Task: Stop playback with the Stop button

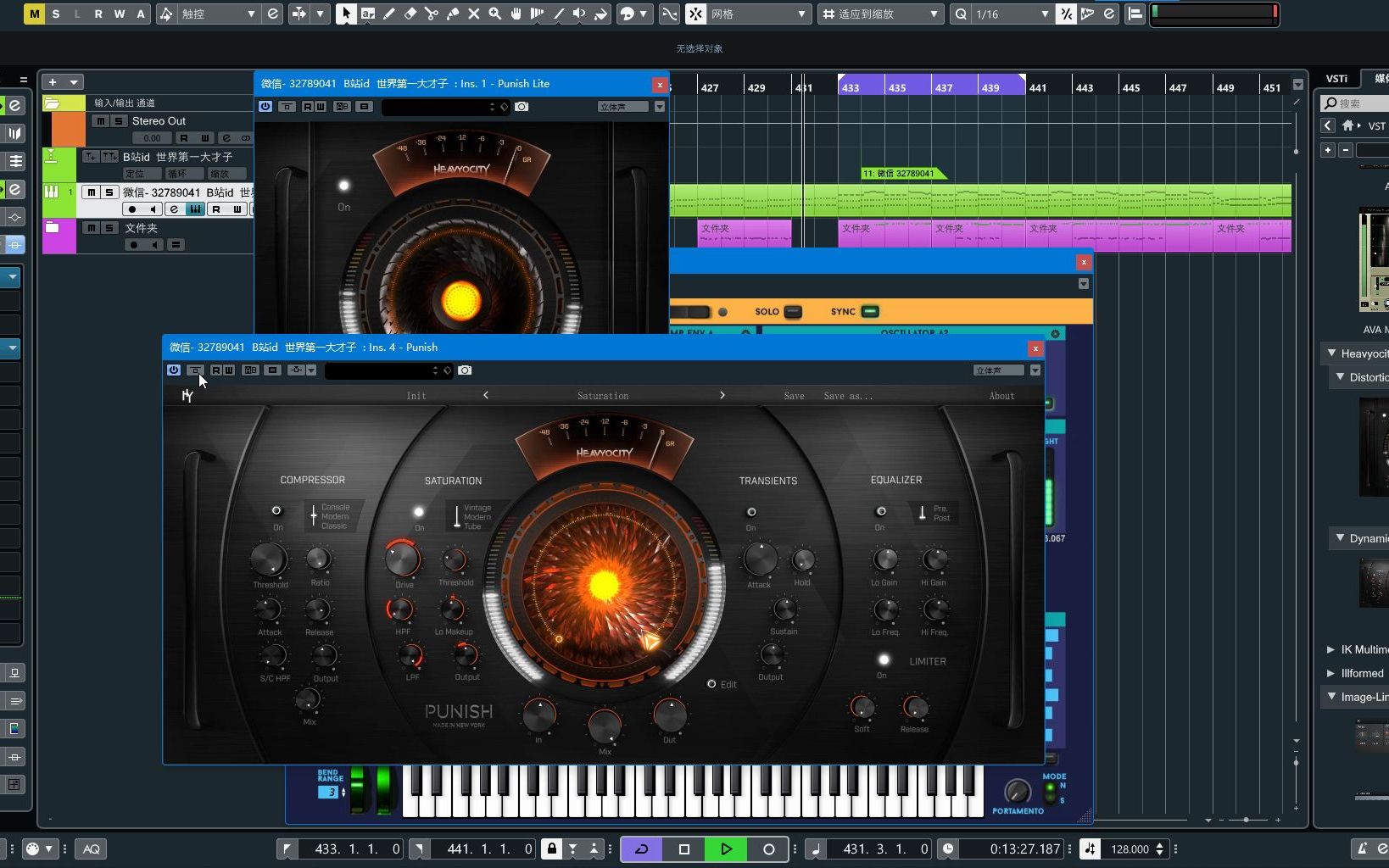Action: tap(684, 849)
